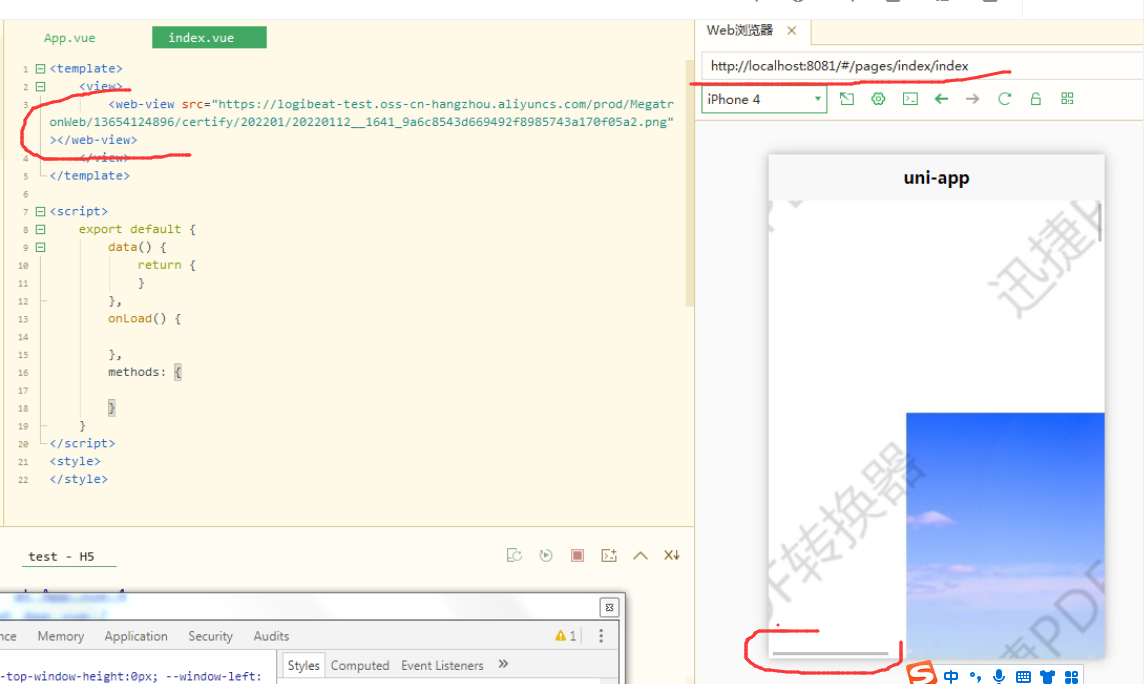Click the horizontal scrollbar in phone preview
The image size is (1144, 684).
click(830, 653)
